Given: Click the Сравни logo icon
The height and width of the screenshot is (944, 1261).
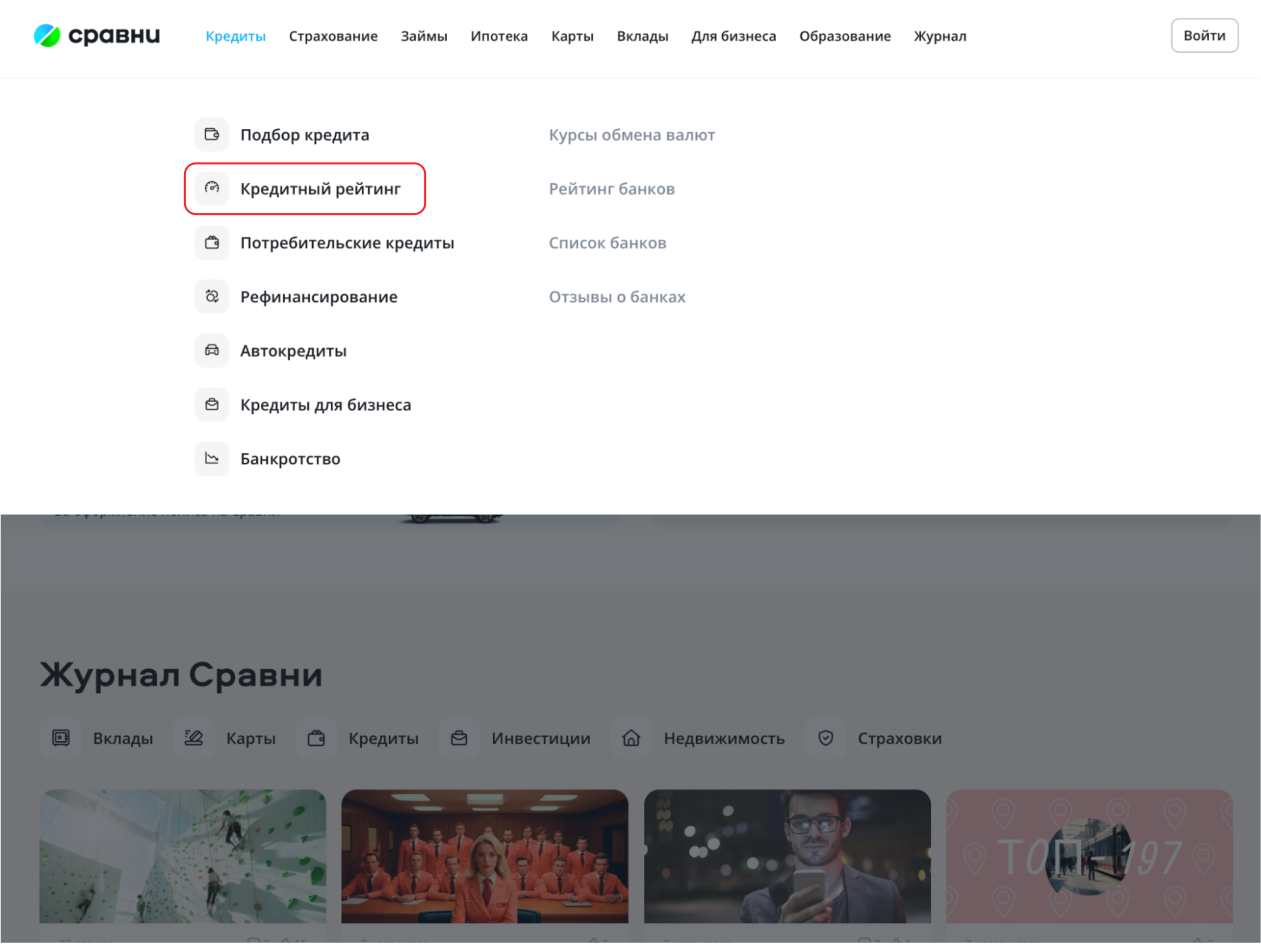Looking at the screenshot, I should click(x=47, y=36).
